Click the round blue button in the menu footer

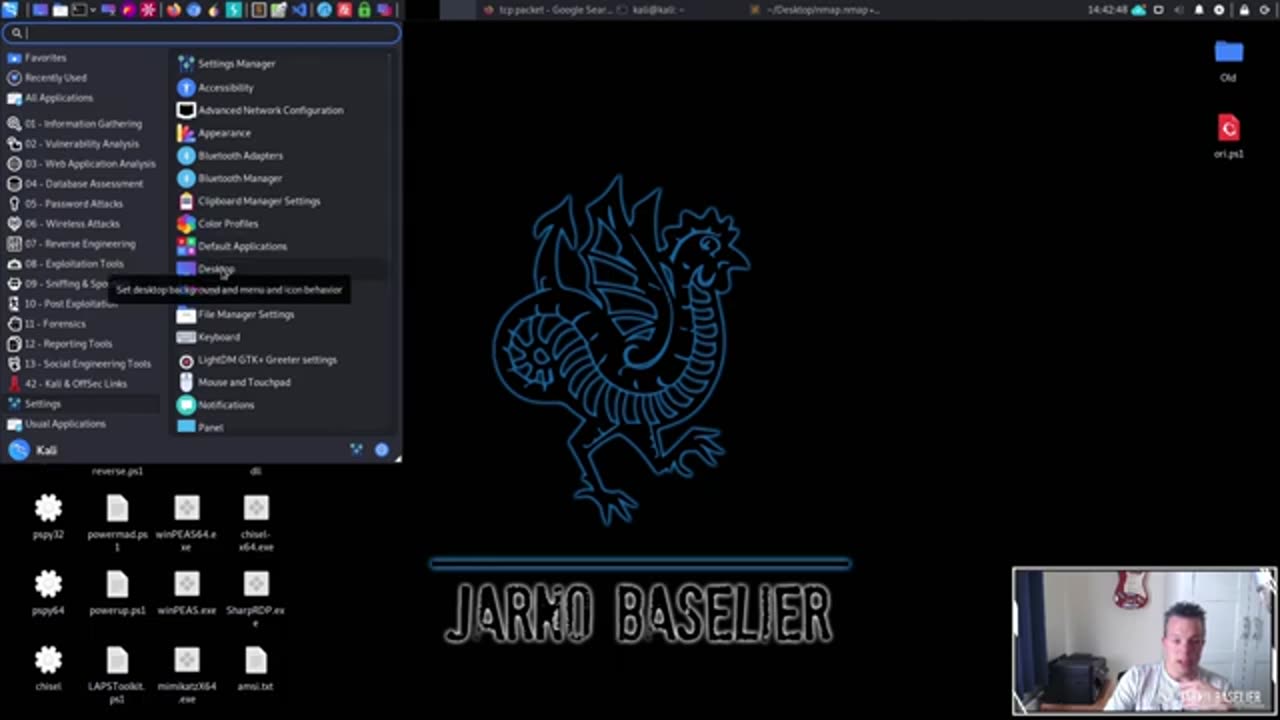[381, 450]
